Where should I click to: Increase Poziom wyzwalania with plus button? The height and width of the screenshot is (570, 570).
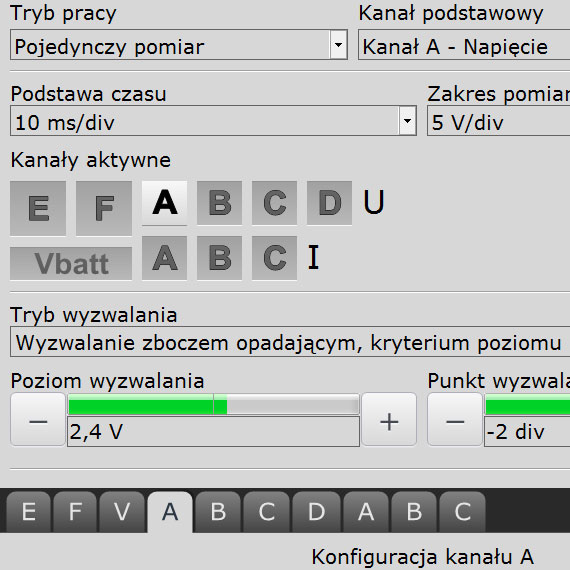tap(389, 419)
